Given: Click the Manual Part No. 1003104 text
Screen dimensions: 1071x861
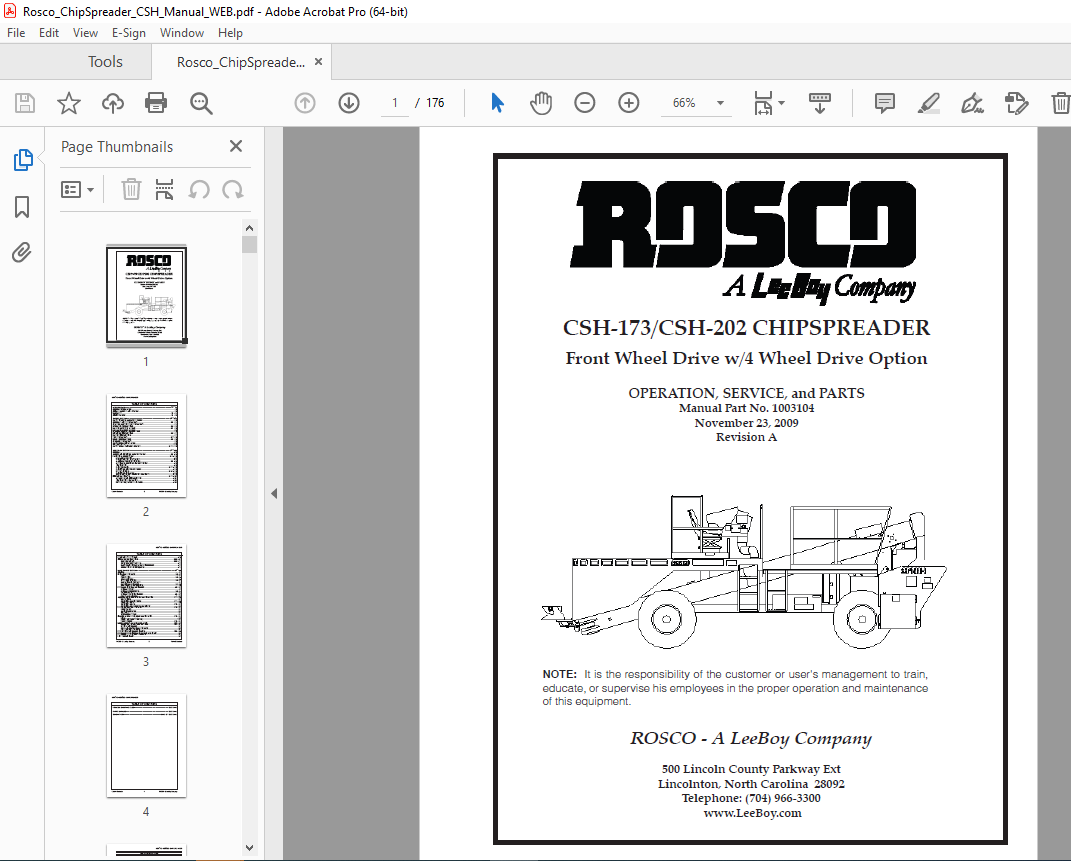Looking at the screenshot, I should (x=746, y=408).
